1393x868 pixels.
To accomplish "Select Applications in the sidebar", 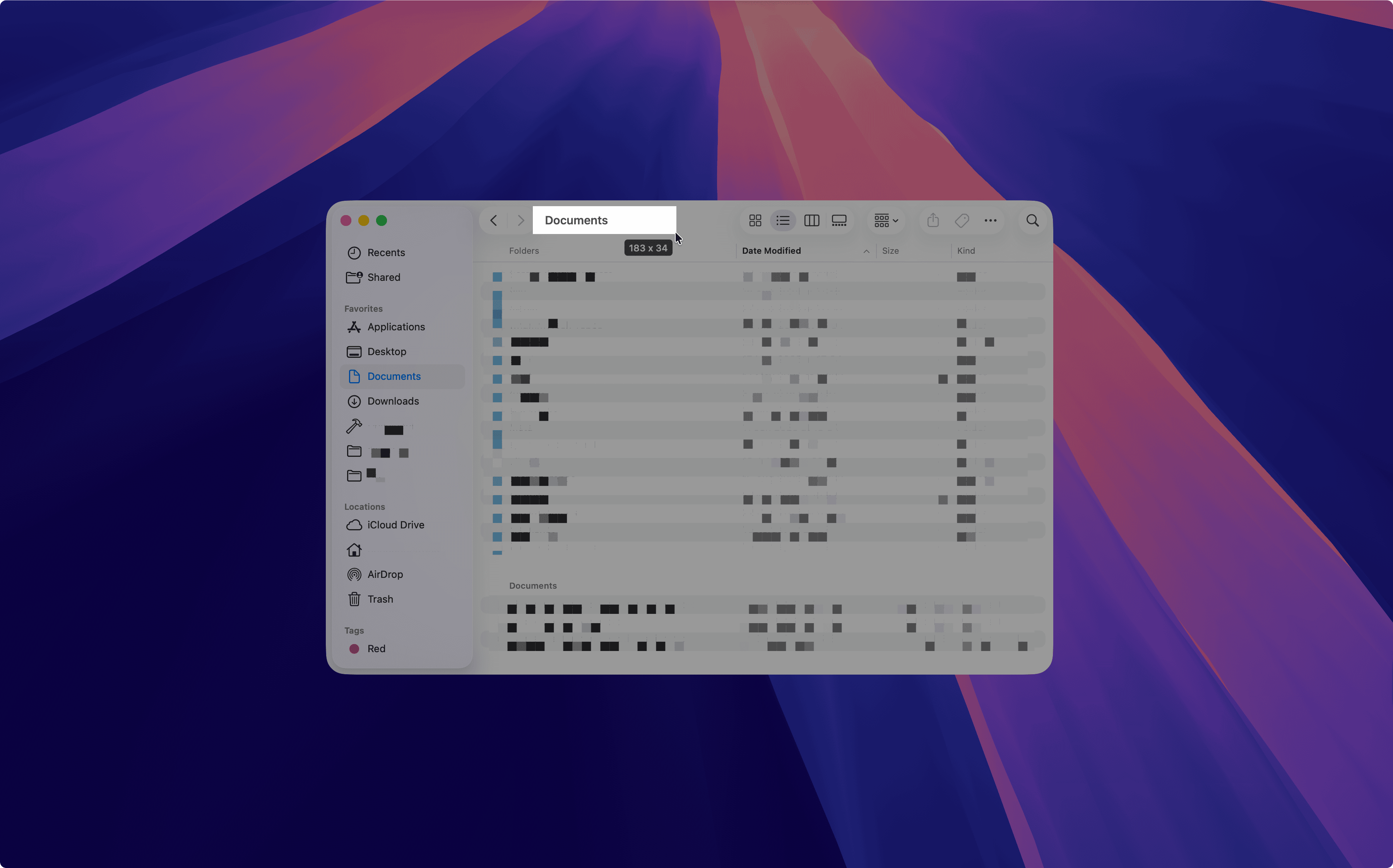I will pos(395,327).
